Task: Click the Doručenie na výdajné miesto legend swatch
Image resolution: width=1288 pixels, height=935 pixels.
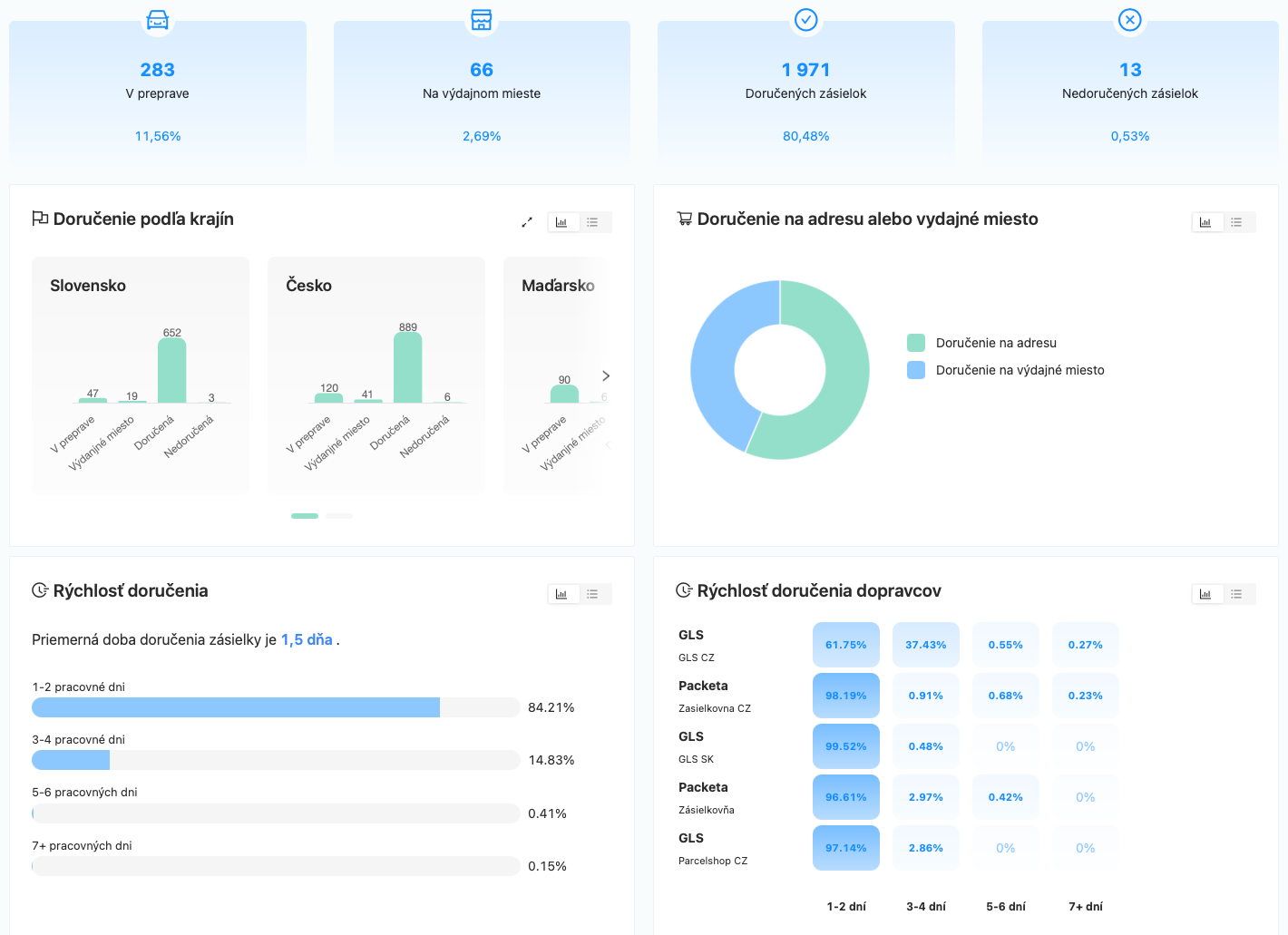Action: [x=916, y=370]
